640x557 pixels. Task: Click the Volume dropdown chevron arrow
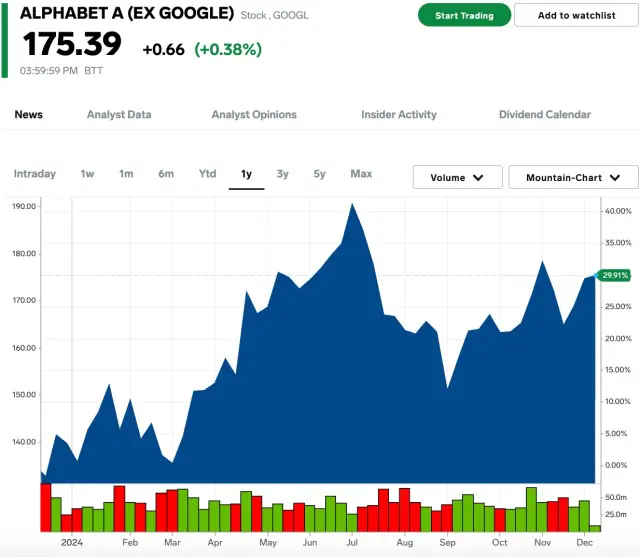(479, 177)
